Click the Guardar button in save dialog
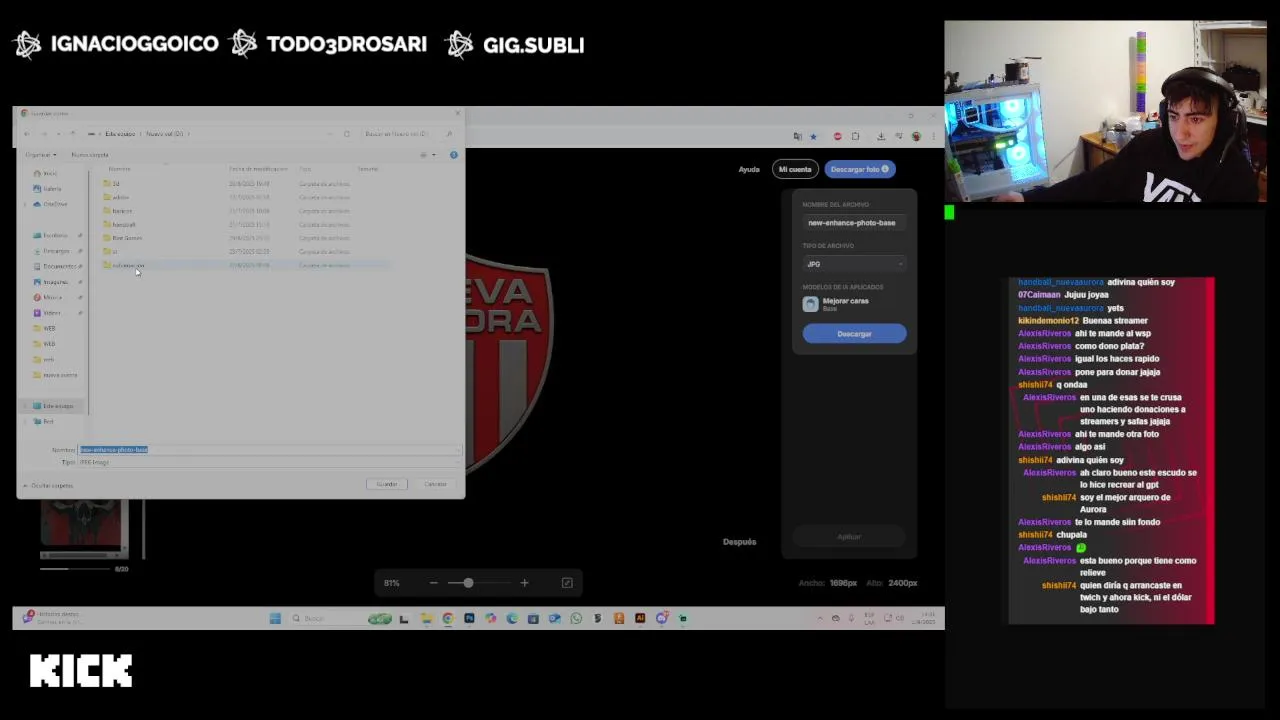1280x720 pixels. click(x=387, y=484)
